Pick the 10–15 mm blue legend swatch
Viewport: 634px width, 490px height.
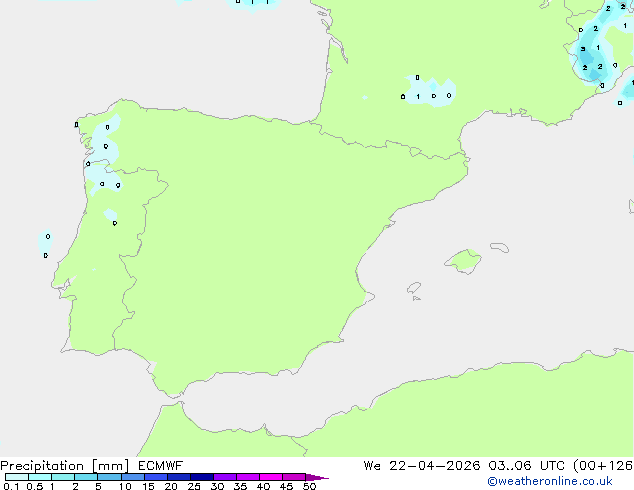click(132, 477)
